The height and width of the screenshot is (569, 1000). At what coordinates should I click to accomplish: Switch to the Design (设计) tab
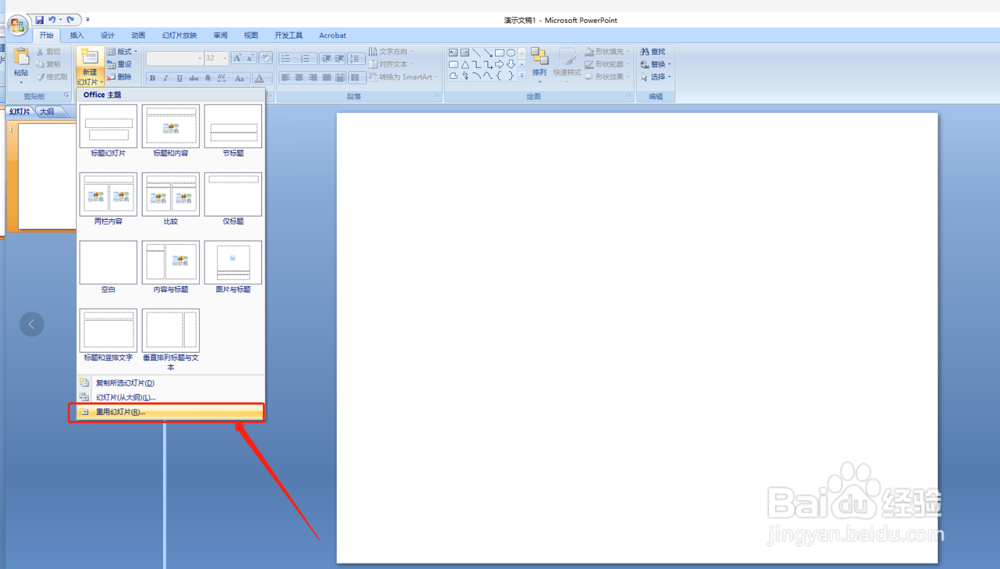(108, 35)
